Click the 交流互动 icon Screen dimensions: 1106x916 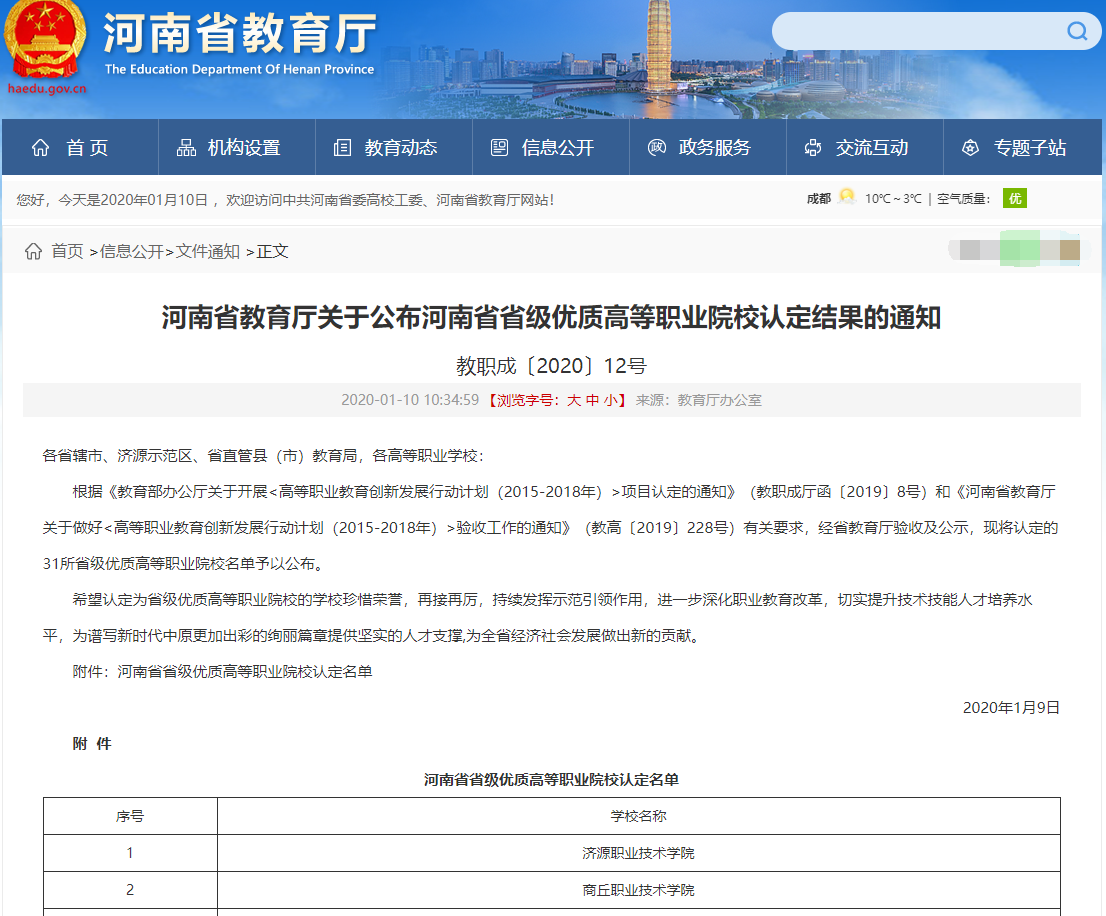[x=813, y=147]
